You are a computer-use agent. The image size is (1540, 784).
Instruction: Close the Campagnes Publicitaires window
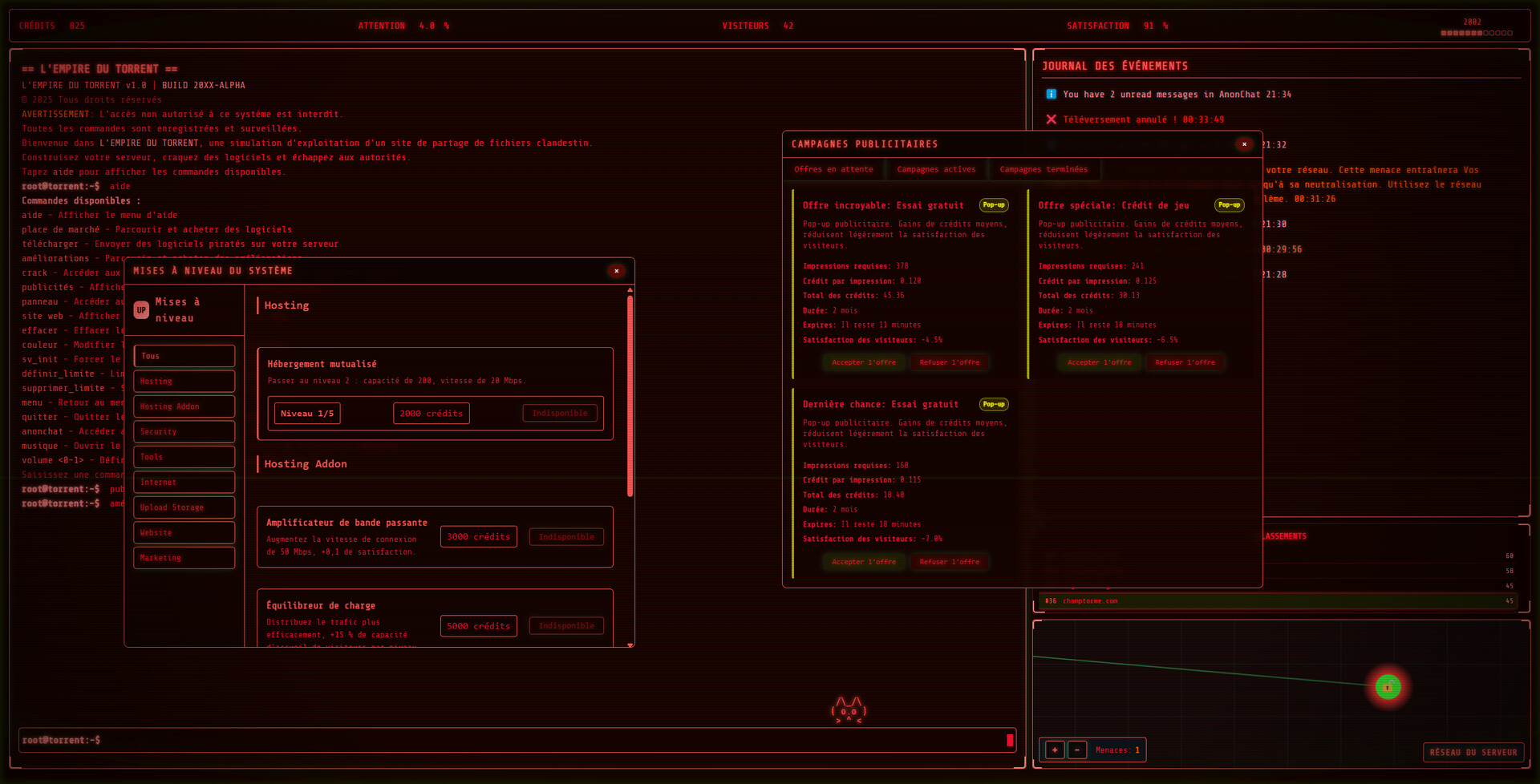1244,144
